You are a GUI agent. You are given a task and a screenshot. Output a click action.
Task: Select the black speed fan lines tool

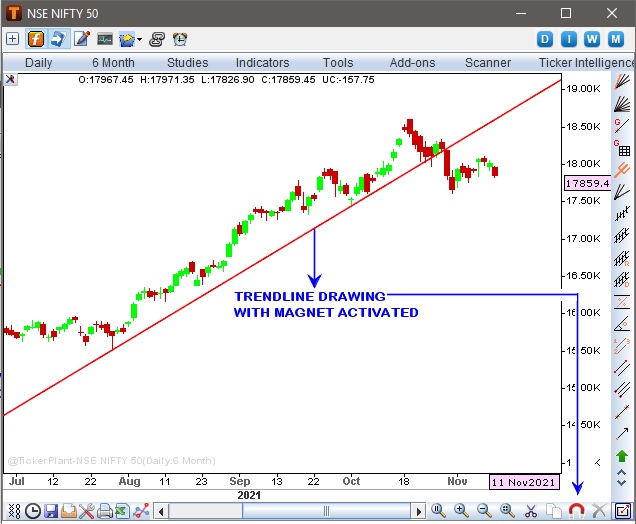point(622,104)
